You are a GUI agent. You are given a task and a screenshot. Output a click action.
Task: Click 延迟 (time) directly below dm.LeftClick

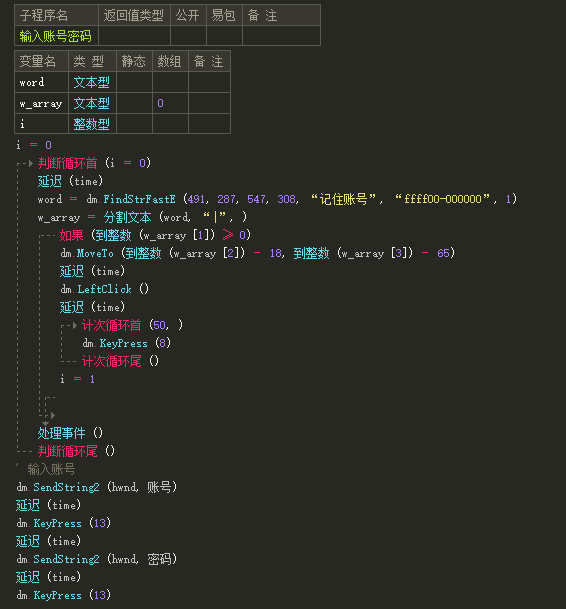92,307
